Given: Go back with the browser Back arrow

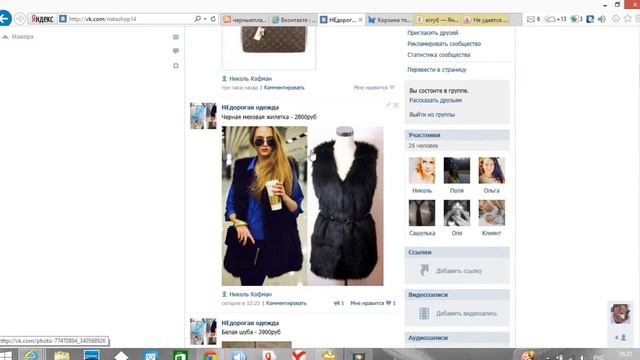Looking at the screenshot, I should (x=5, y=19).
